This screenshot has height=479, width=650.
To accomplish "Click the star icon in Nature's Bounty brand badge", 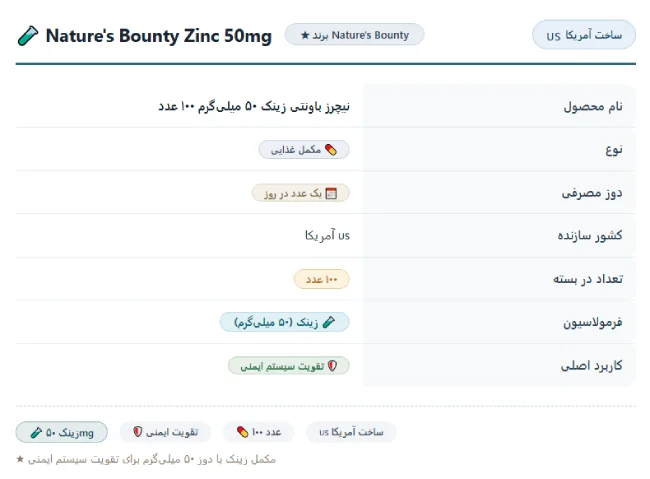I will tap(305, 35).
